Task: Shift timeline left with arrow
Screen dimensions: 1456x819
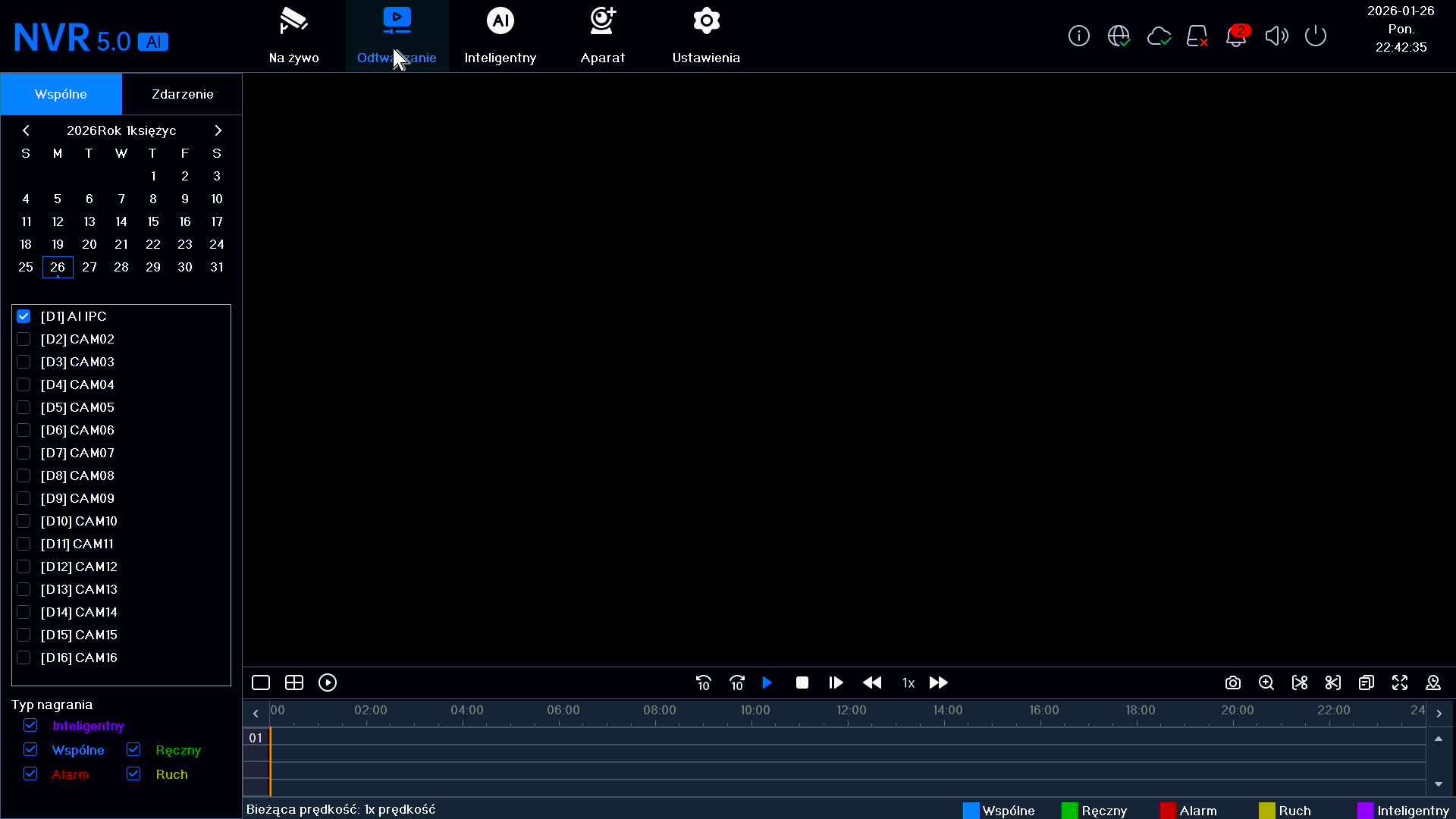Action: click(256, 713)
